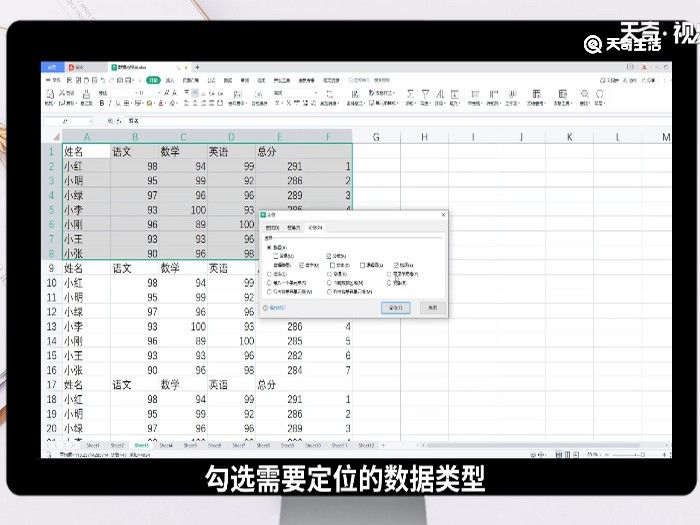Select the Visible cells radio button
The height and width of the screenshot is (525, 700).
point(389,274)
